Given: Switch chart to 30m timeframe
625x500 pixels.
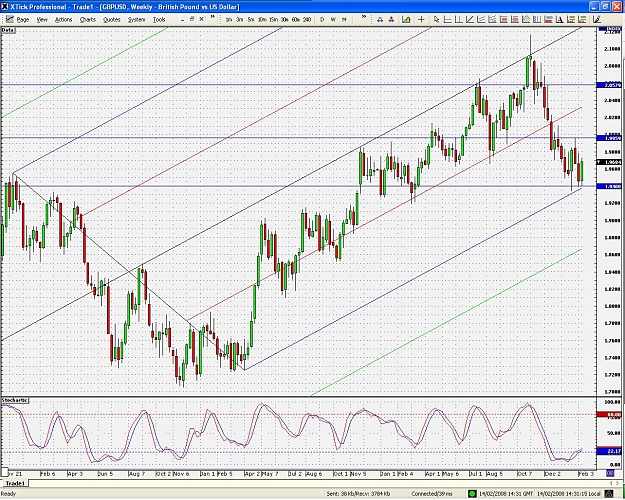Looking at the screenshot, I should (284, 19).
